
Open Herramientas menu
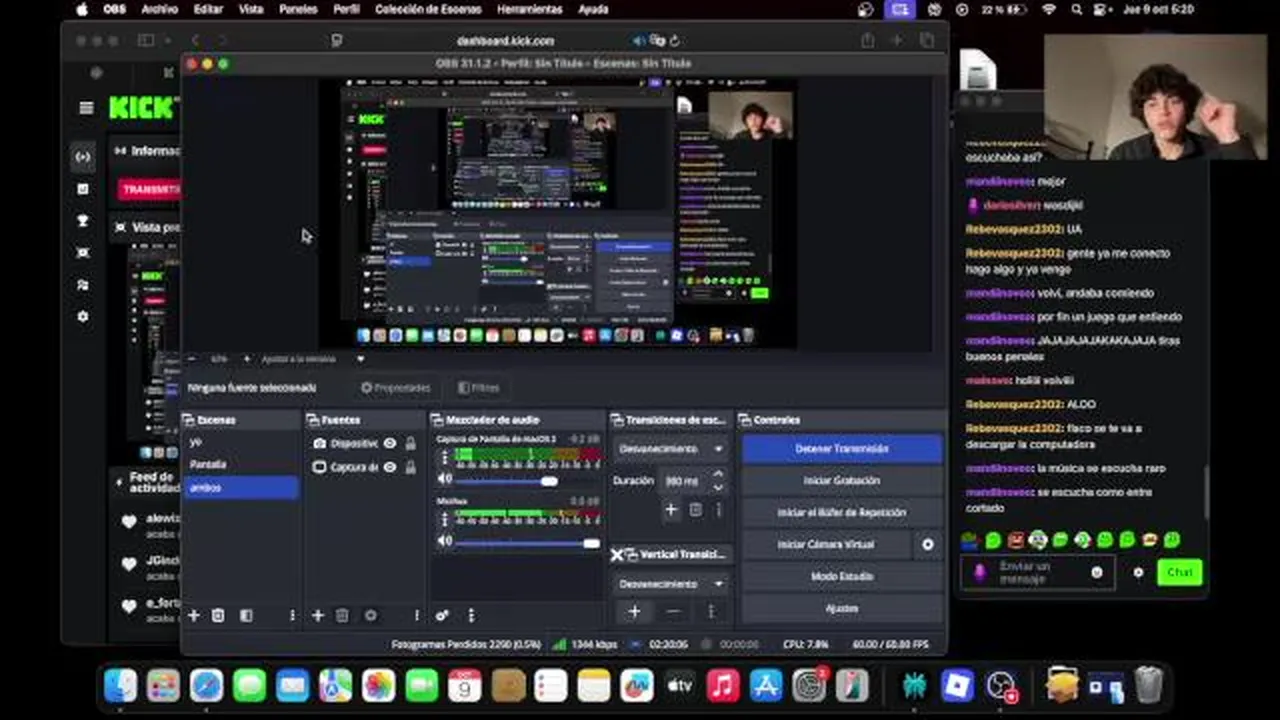(x=529, y=9)
